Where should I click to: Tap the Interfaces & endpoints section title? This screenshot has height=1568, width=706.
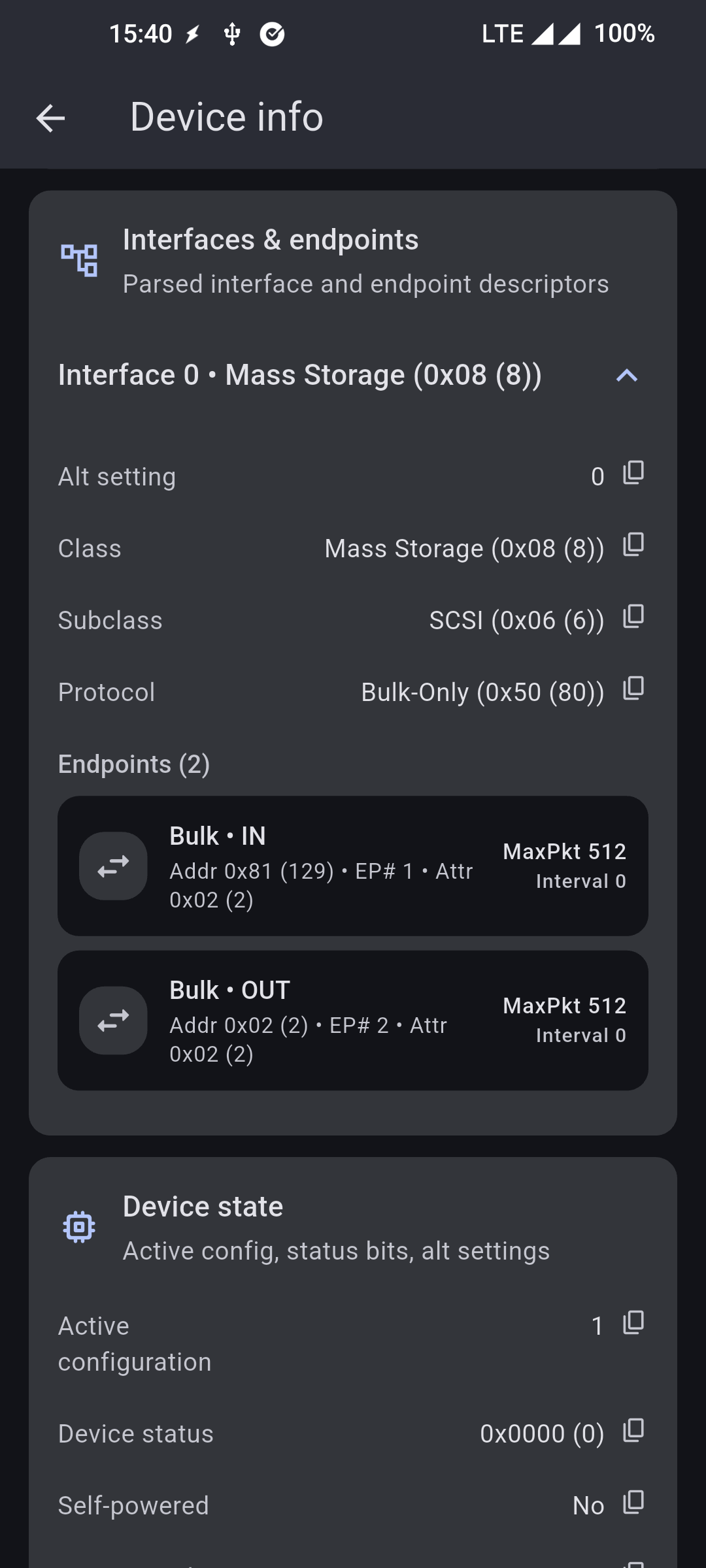coord(271,240)
